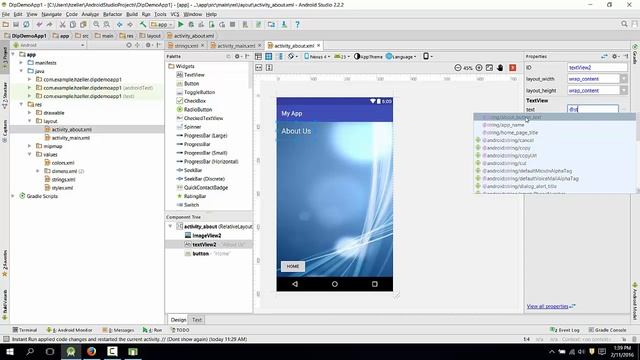Viewport: 640px width, 360px height.
Task: Open the Tools menu
Action: pos(160,14)
